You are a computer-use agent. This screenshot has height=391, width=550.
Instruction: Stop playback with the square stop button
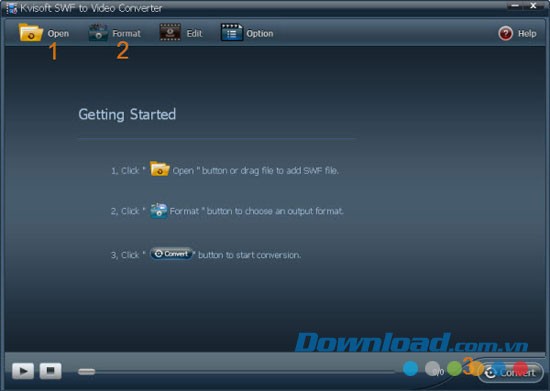tap(51, 371)
